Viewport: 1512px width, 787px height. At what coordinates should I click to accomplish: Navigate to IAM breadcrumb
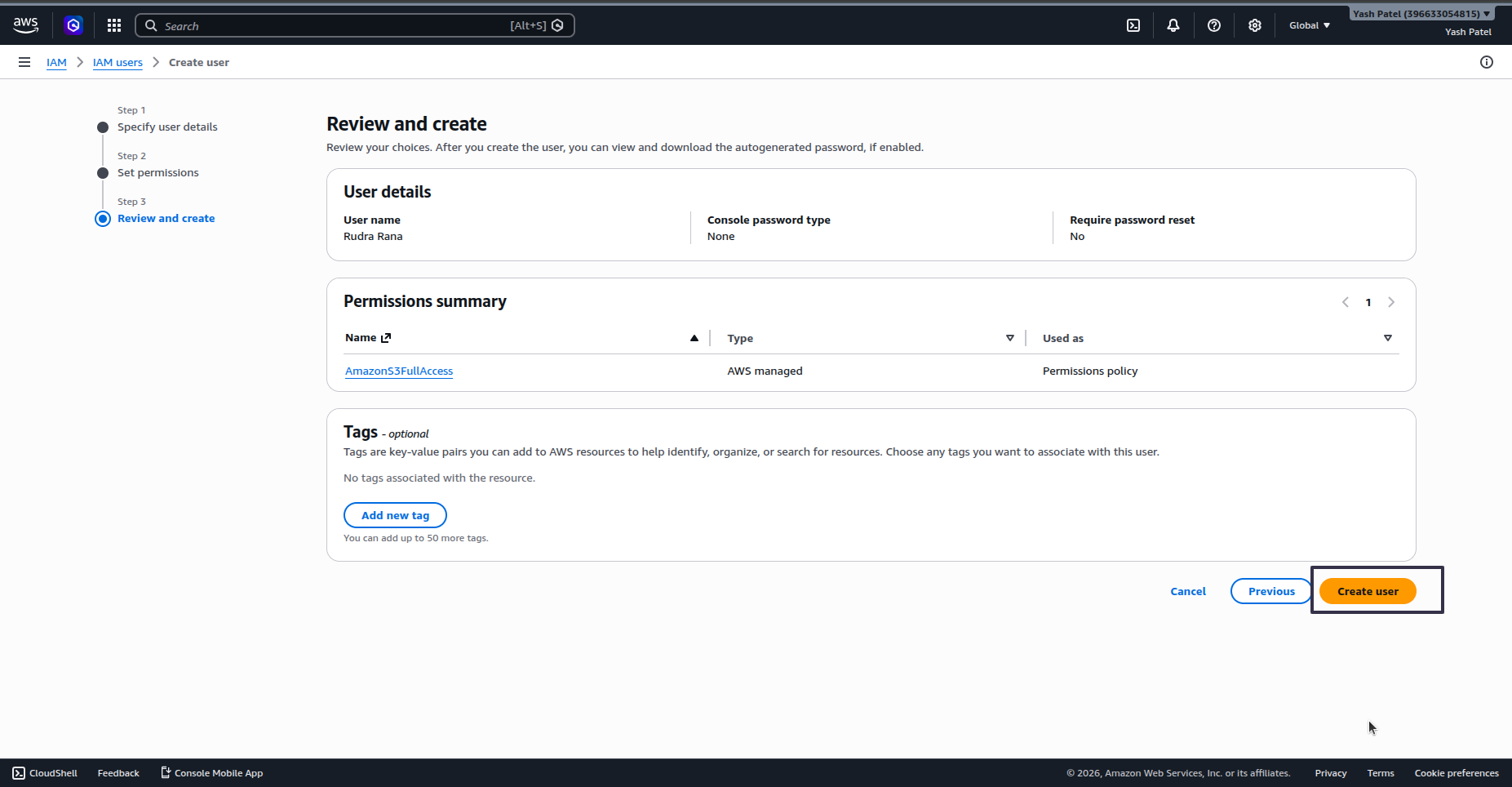pyautogui.click(x=56, y=62)
